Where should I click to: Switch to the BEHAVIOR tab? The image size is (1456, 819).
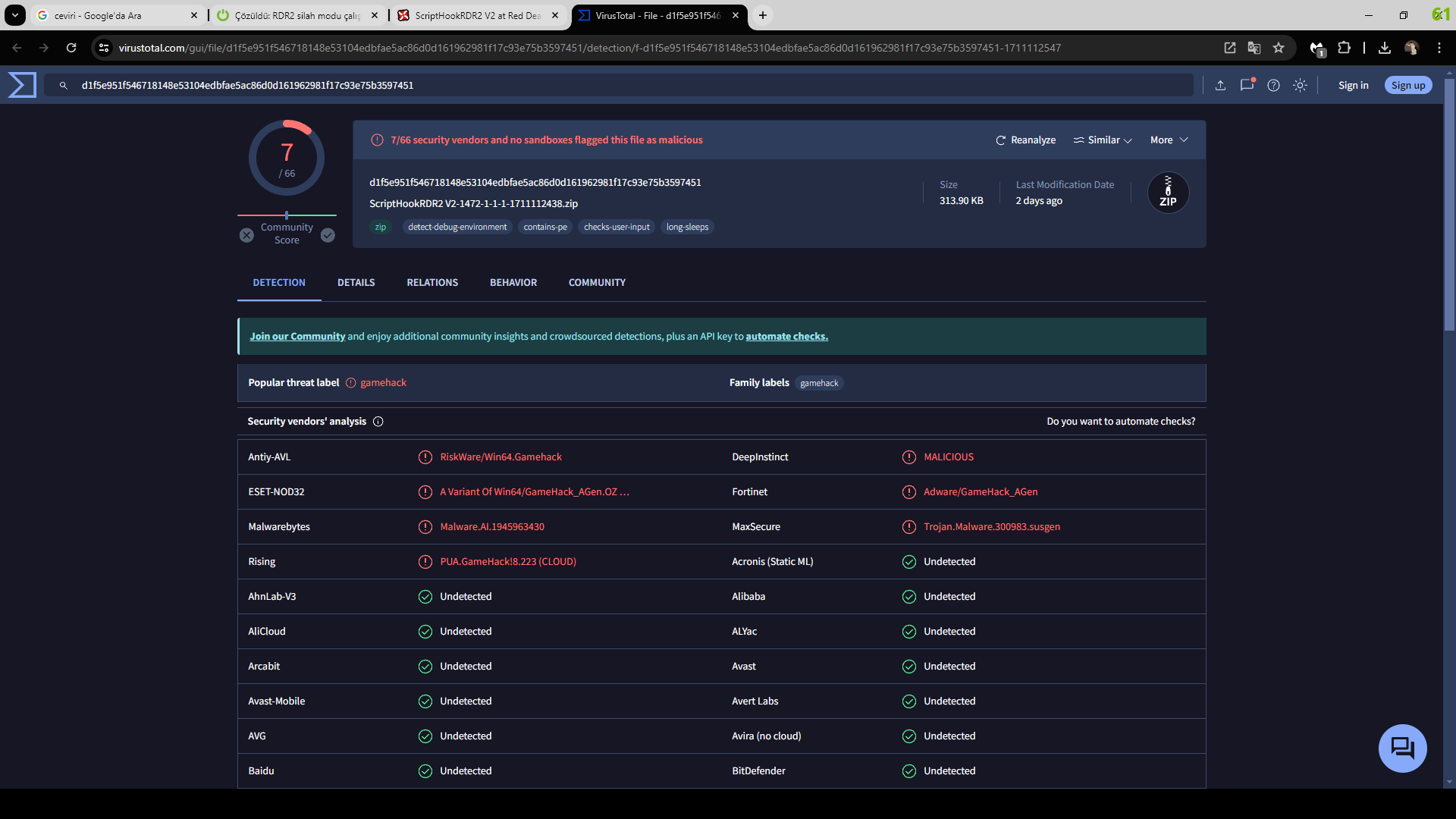pos(513,283)
